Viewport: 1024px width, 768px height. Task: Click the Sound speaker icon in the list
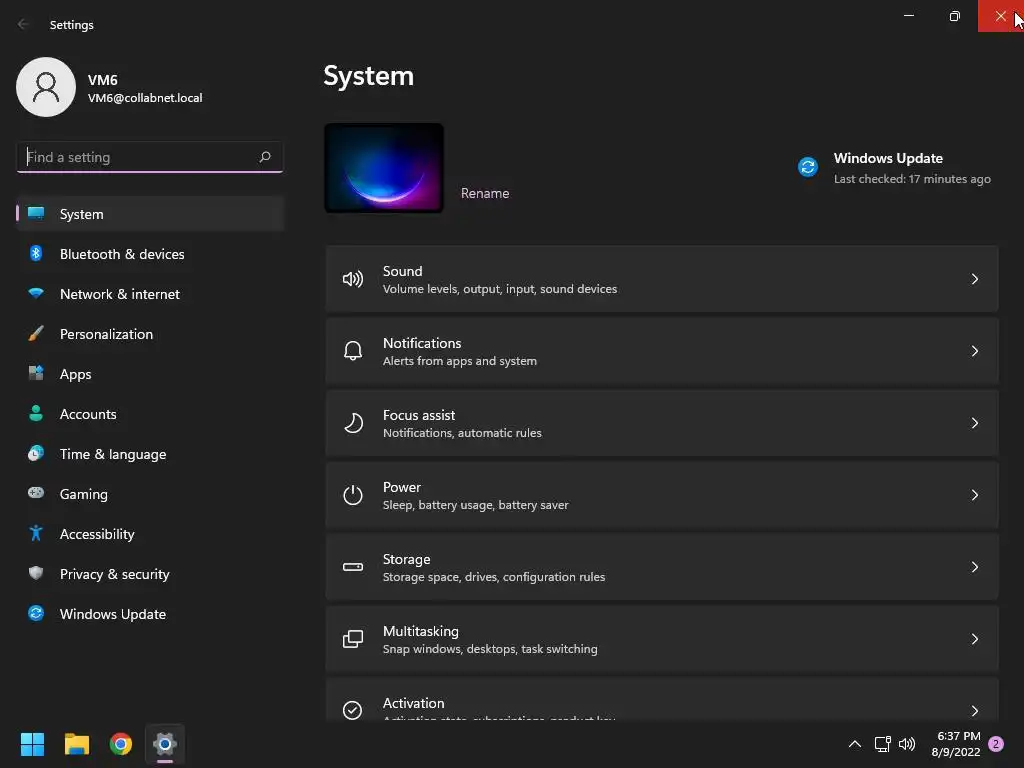(353, 280)
